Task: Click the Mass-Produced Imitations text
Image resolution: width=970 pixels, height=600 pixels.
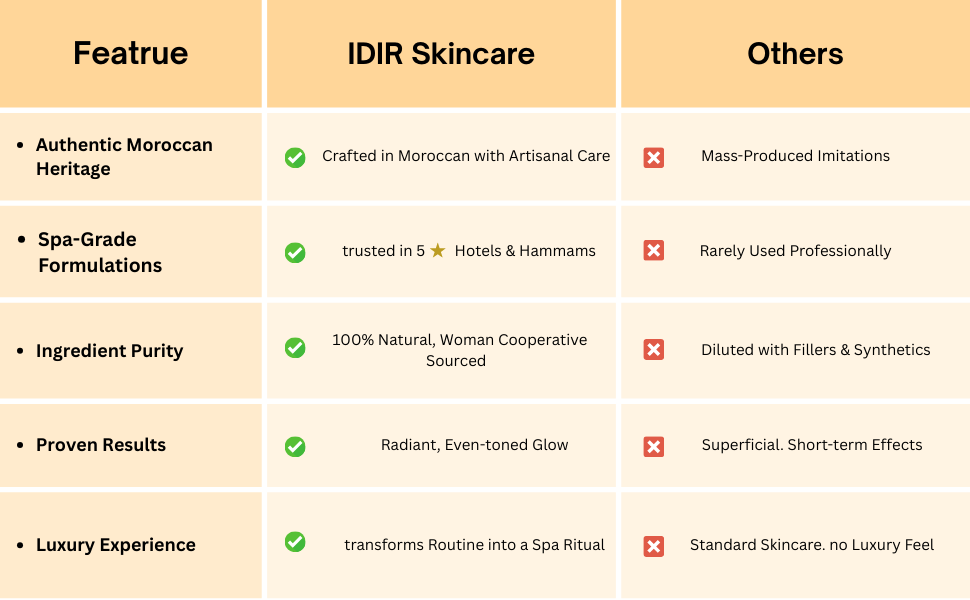Action: click(x=795, y=156)
